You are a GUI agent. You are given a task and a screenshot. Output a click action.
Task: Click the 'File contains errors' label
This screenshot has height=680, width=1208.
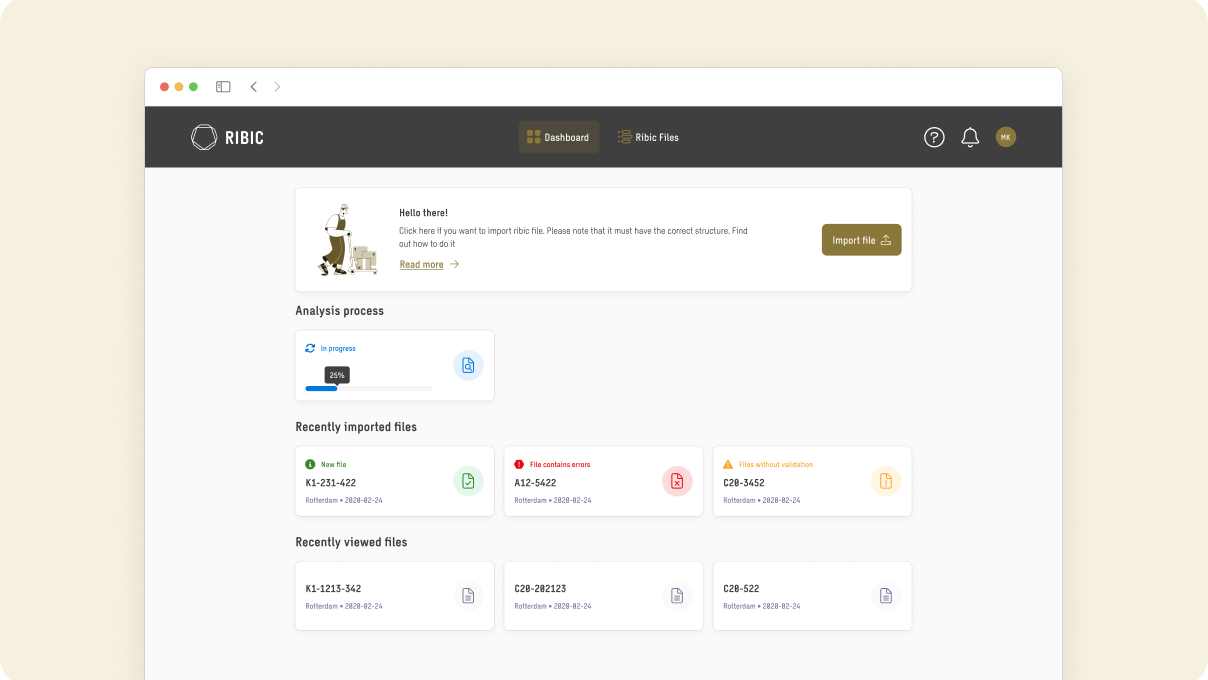560,464
